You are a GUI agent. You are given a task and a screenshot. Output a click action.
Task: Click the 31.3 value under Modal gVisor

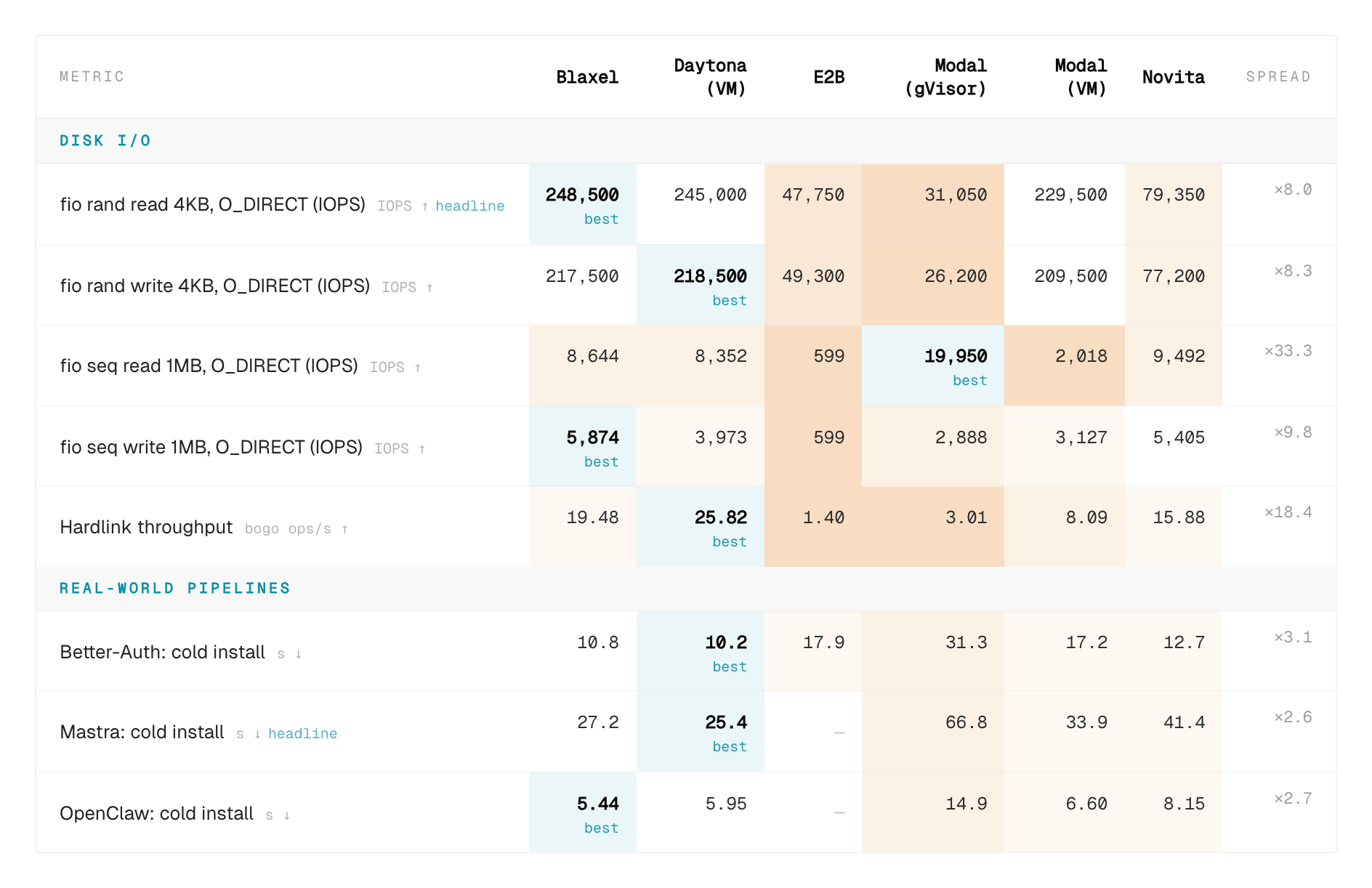[966, 643]
